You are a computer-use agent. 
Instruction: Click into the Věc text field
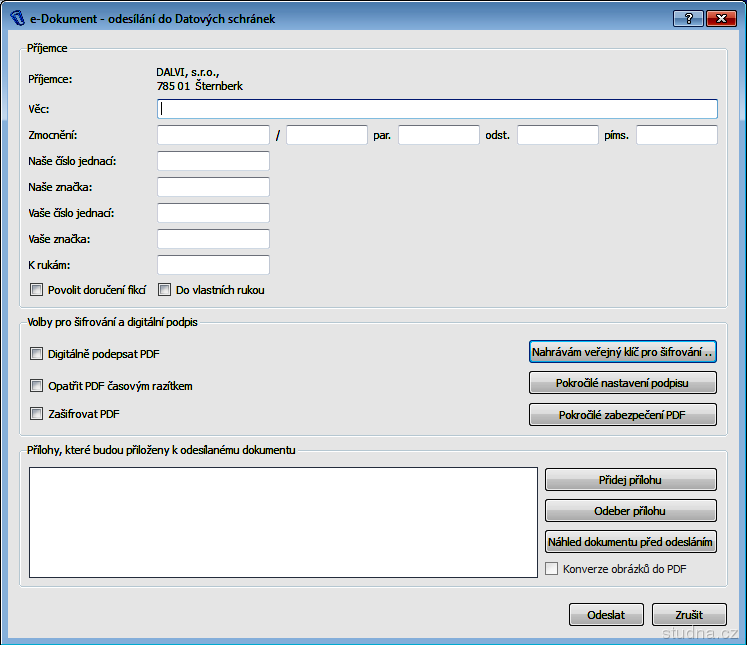[437, 109]
